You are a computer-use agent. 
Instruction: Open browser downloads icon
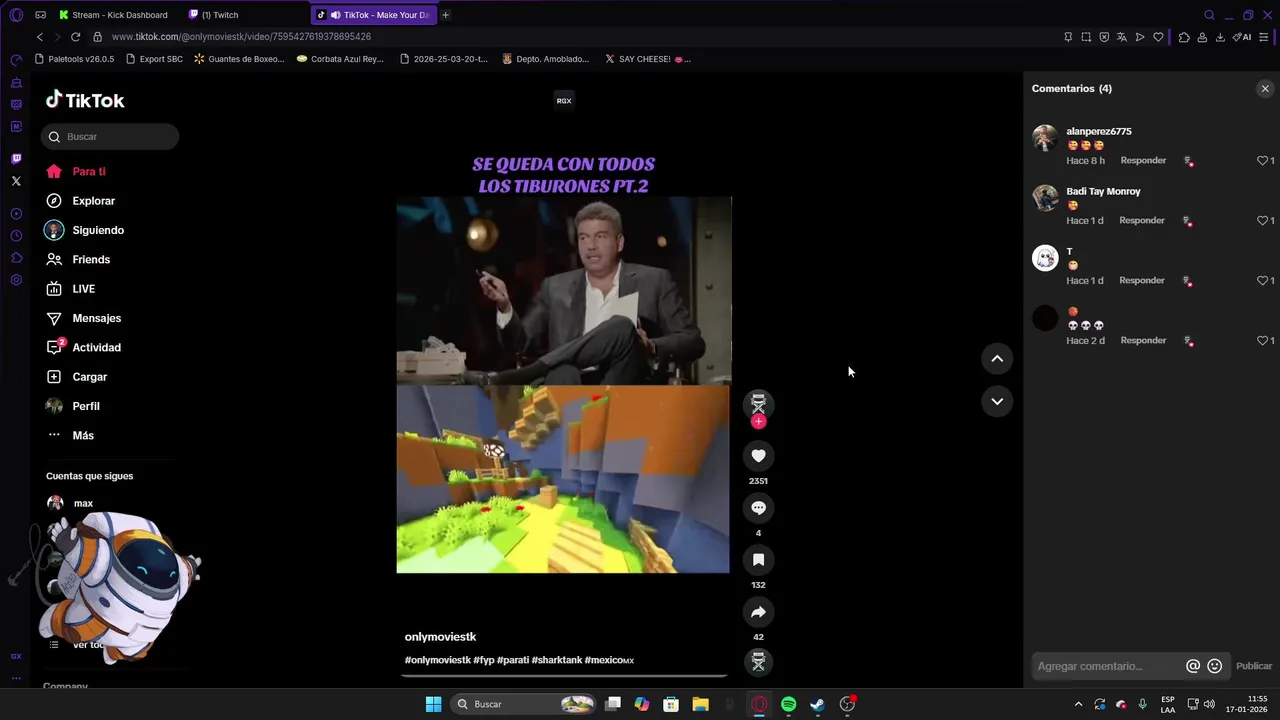pyautogui.click(x=1220, y=37)
